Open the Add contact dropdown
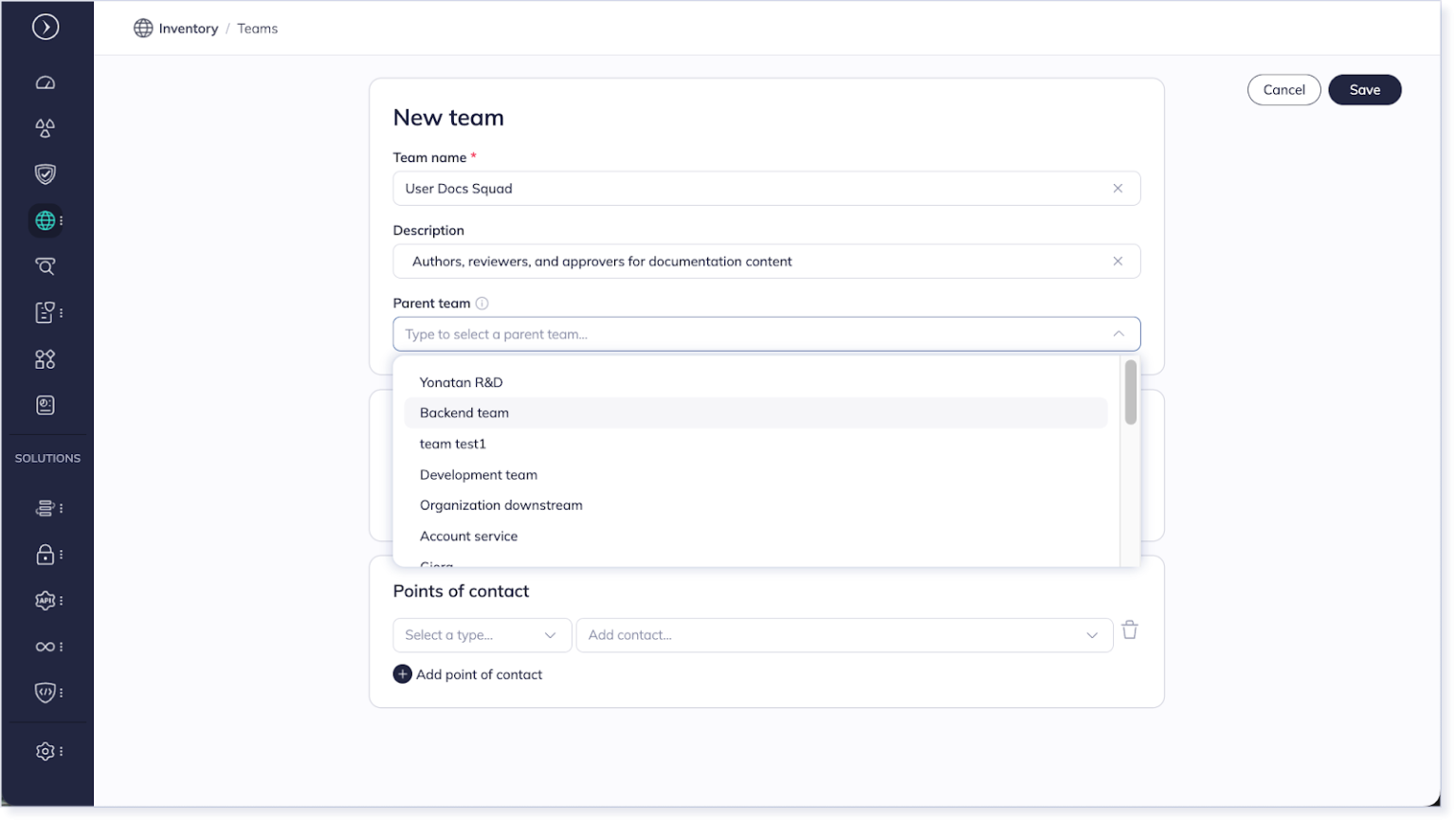Screen dimensions: 1456x822 coord(843,634)
